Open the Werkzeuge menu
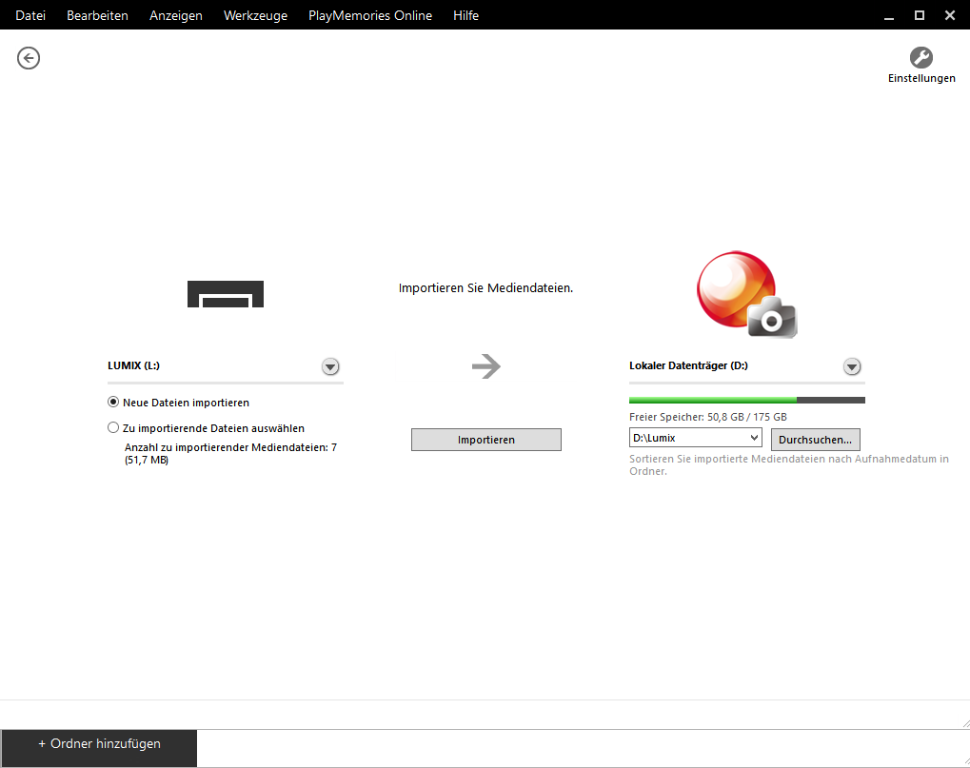The width and height of the screenshot is (970, 768). (255, 15)
